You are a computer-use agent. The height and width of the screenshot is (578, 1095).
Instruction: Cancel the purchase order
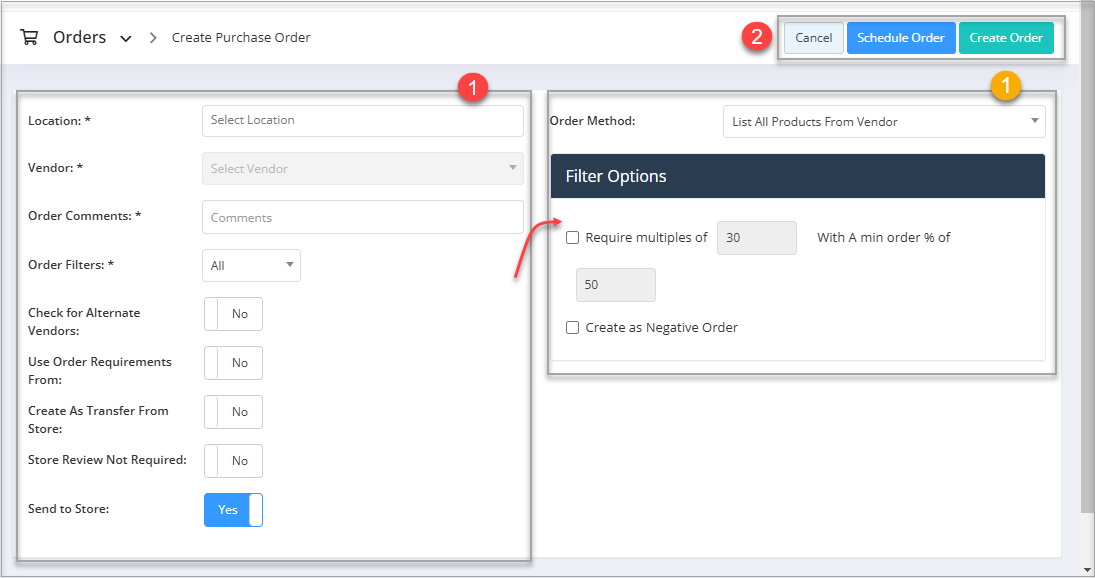814,38
